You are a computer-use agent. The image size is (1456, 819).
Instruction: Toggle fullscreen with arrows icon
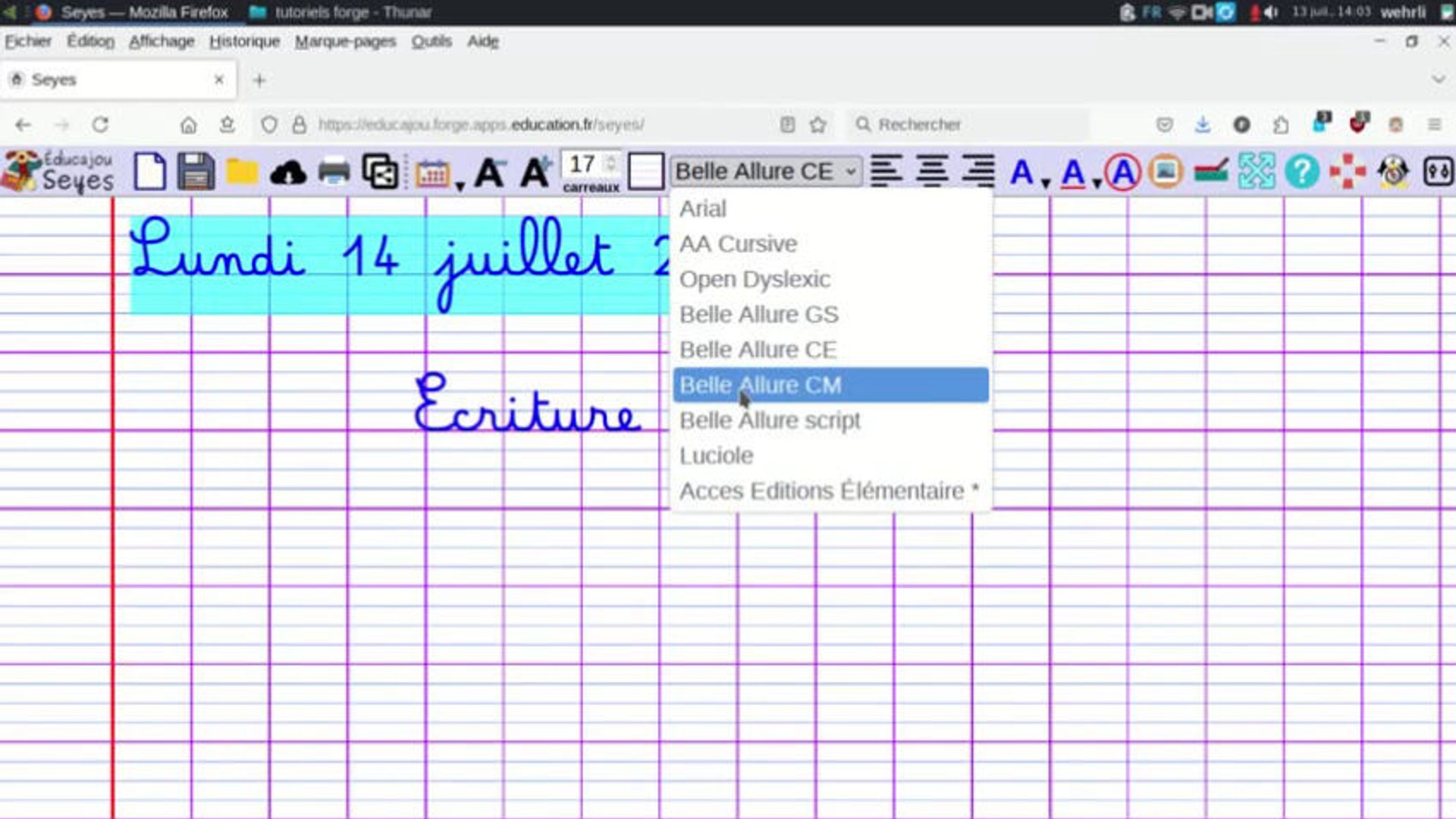point(1257,171)
